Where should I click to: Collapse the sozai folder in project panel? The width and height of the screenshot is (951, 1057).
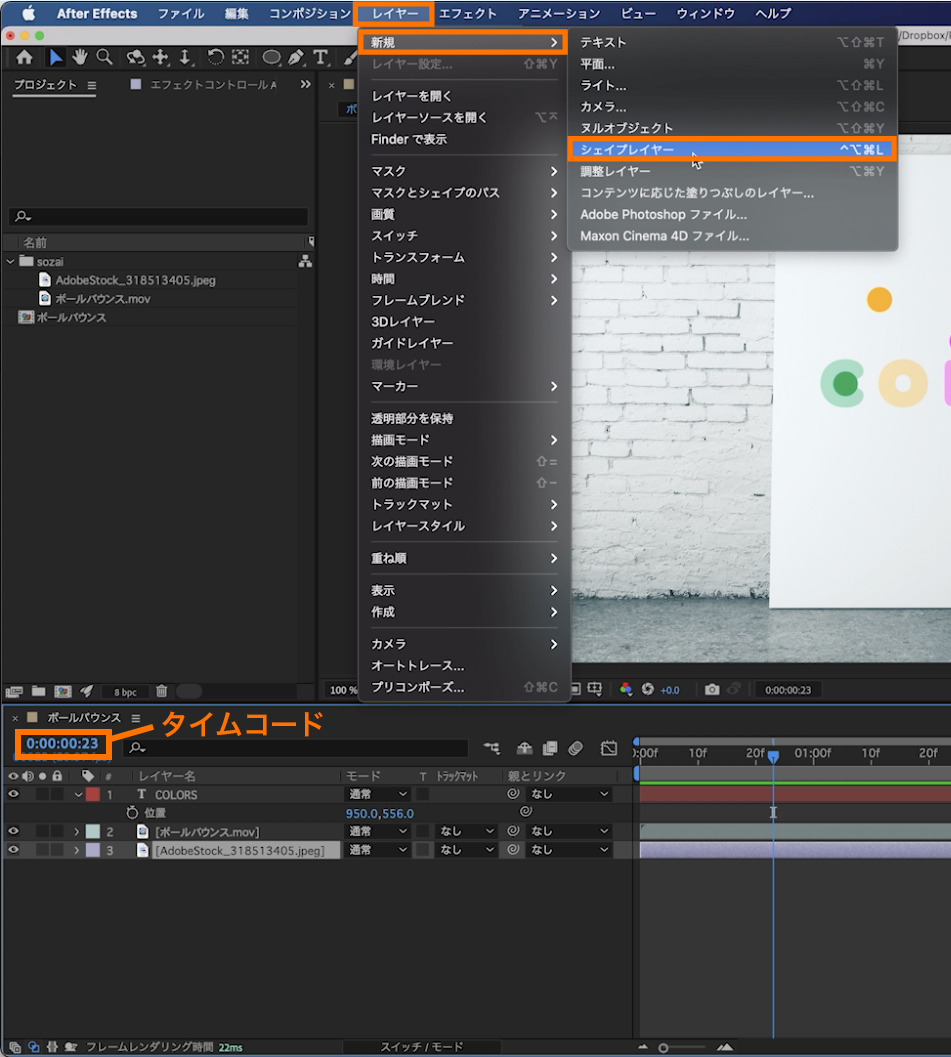tap(10, 262)
